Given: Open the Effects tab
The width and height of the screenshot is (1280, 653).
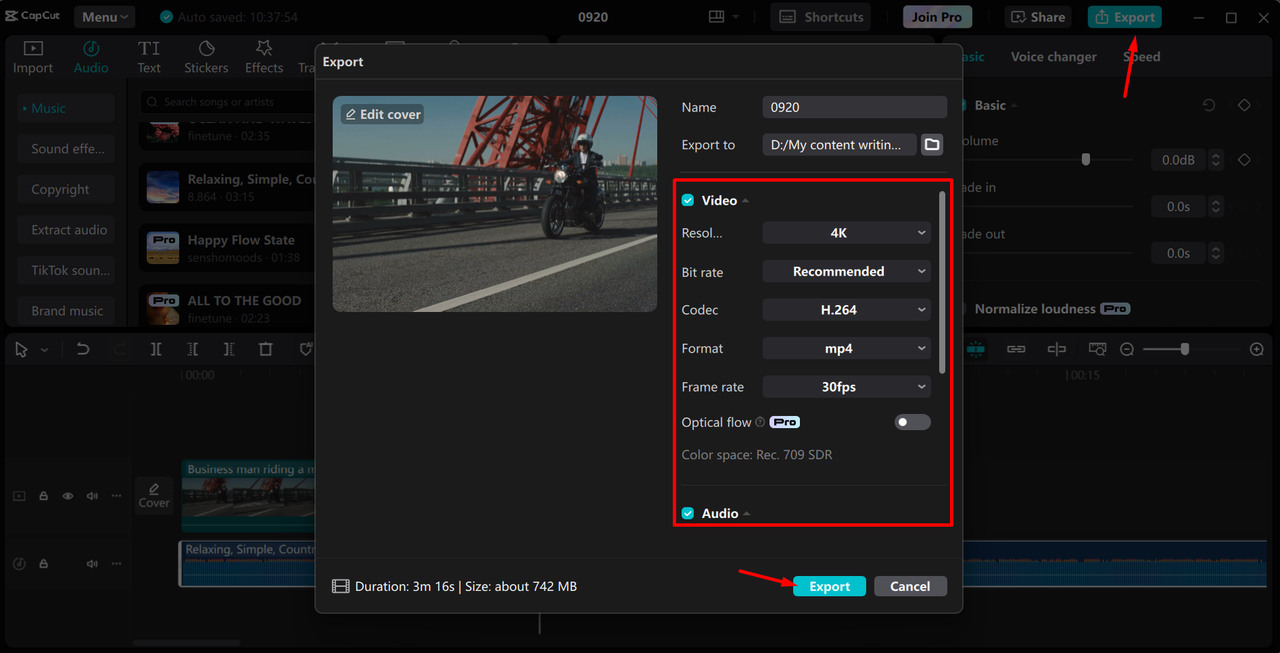Looking at the screenshot, I should [264, 58].
